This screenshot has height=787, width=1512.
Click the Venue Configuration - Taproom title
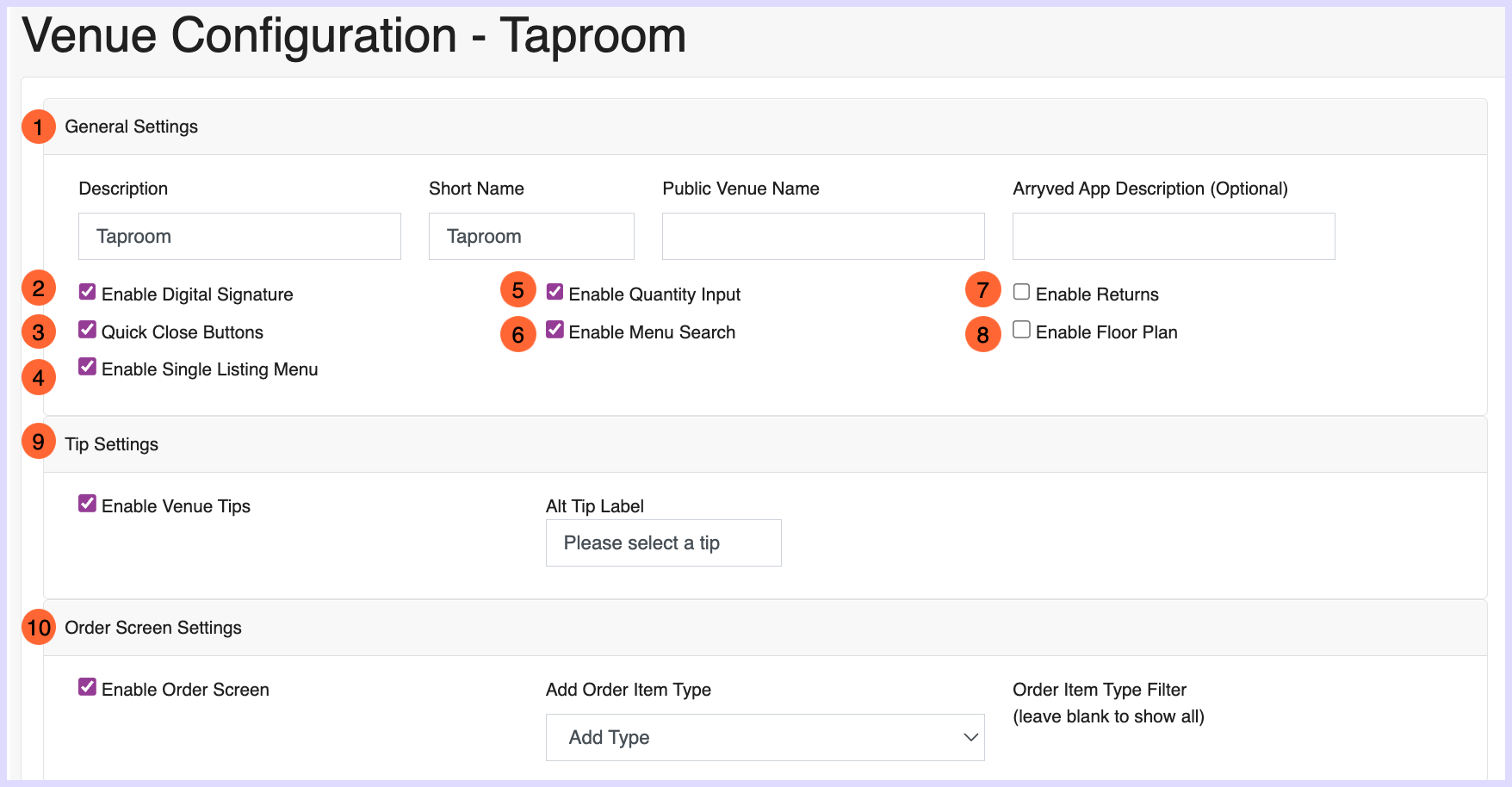[x=354, y=36]
